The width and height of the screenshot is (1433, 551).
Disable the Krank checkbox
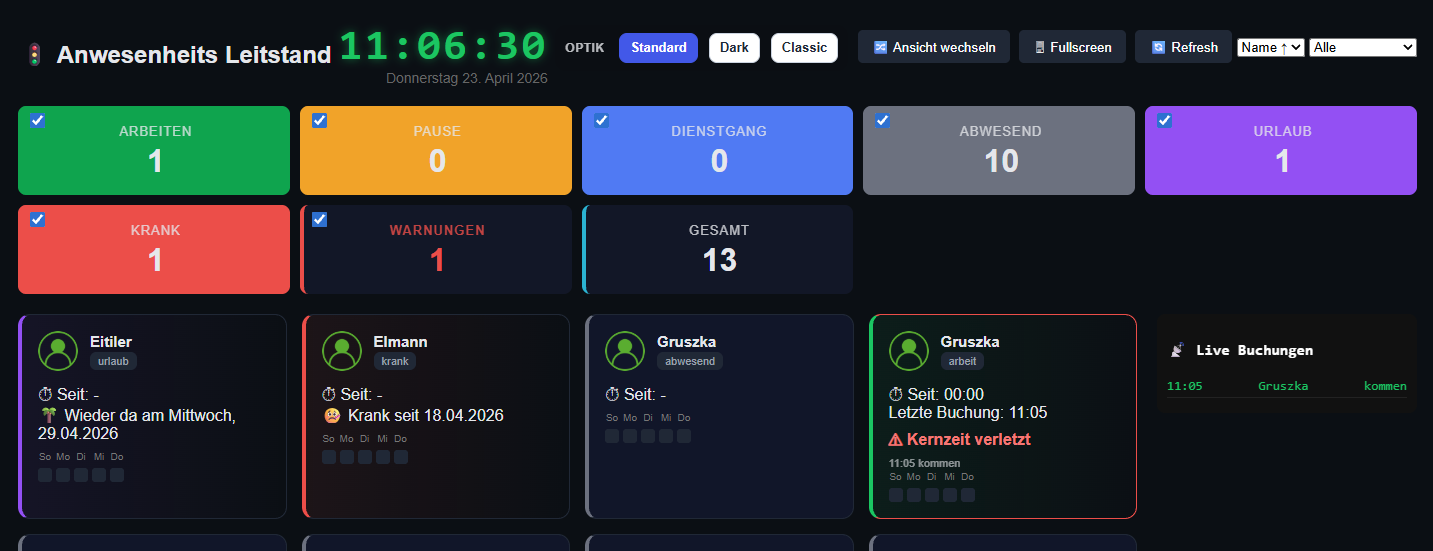coord(37,220)
